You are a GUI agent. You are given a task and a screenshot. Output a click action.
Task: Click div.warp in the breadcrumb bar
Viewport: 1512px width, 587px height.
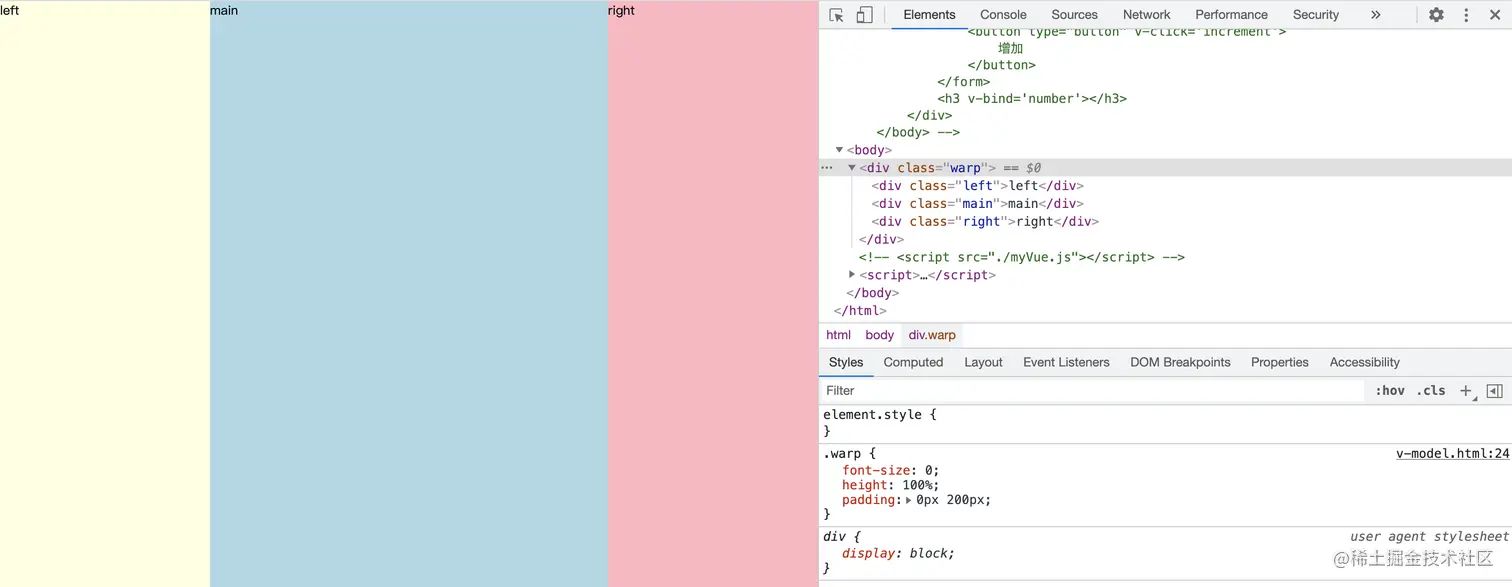pos(932,335)
